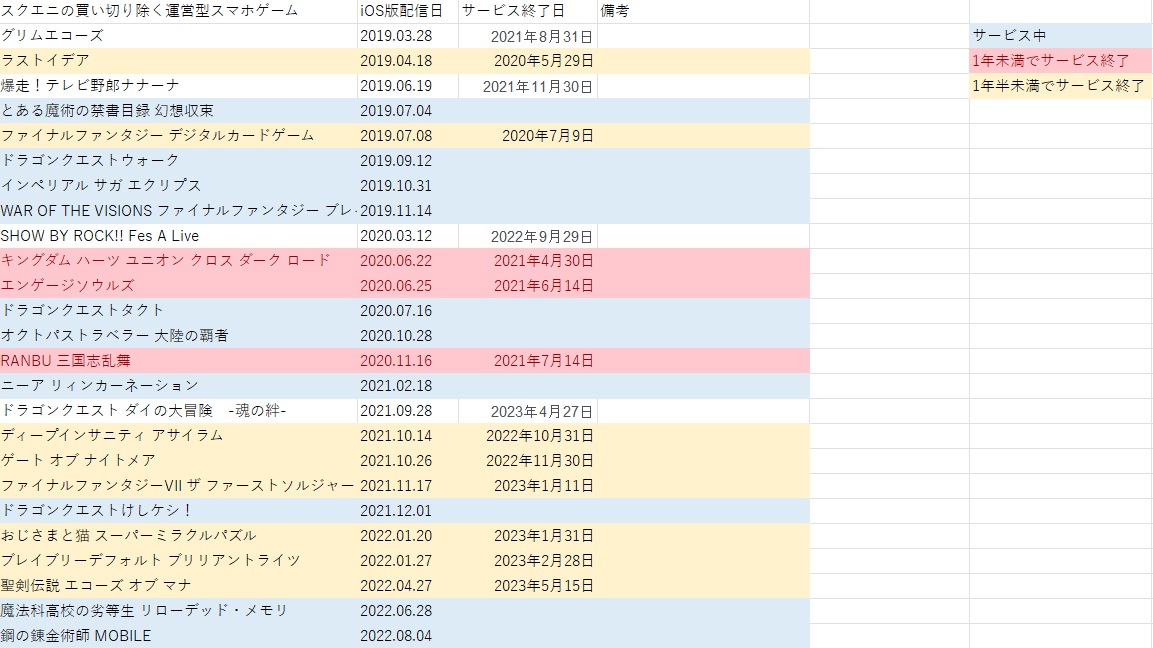
Task: Select the header cell 備考
Action: 703,11
